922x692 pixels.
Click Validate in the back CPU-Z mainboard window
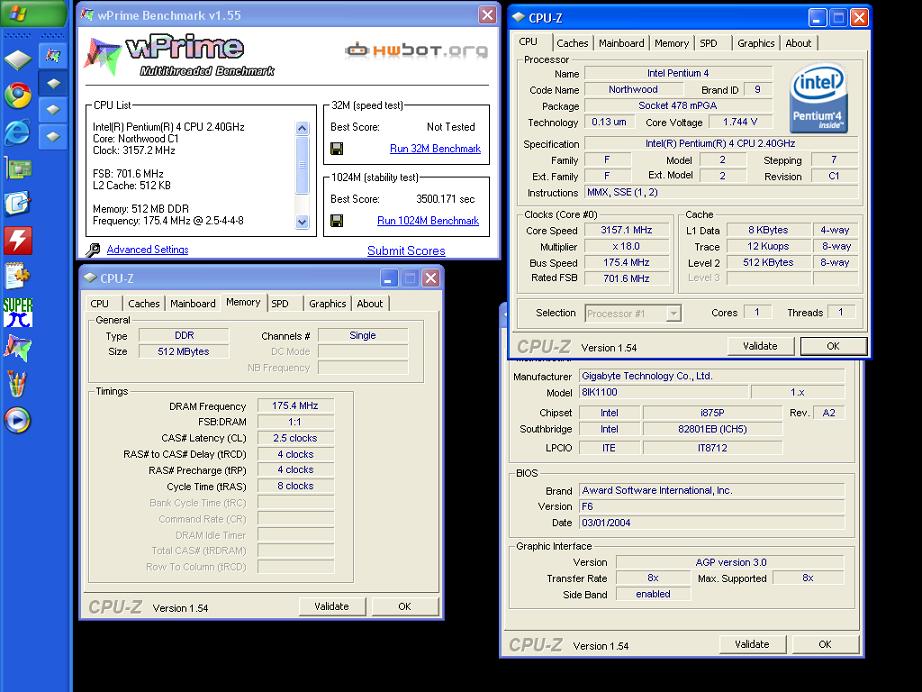[x=752, y=644]
